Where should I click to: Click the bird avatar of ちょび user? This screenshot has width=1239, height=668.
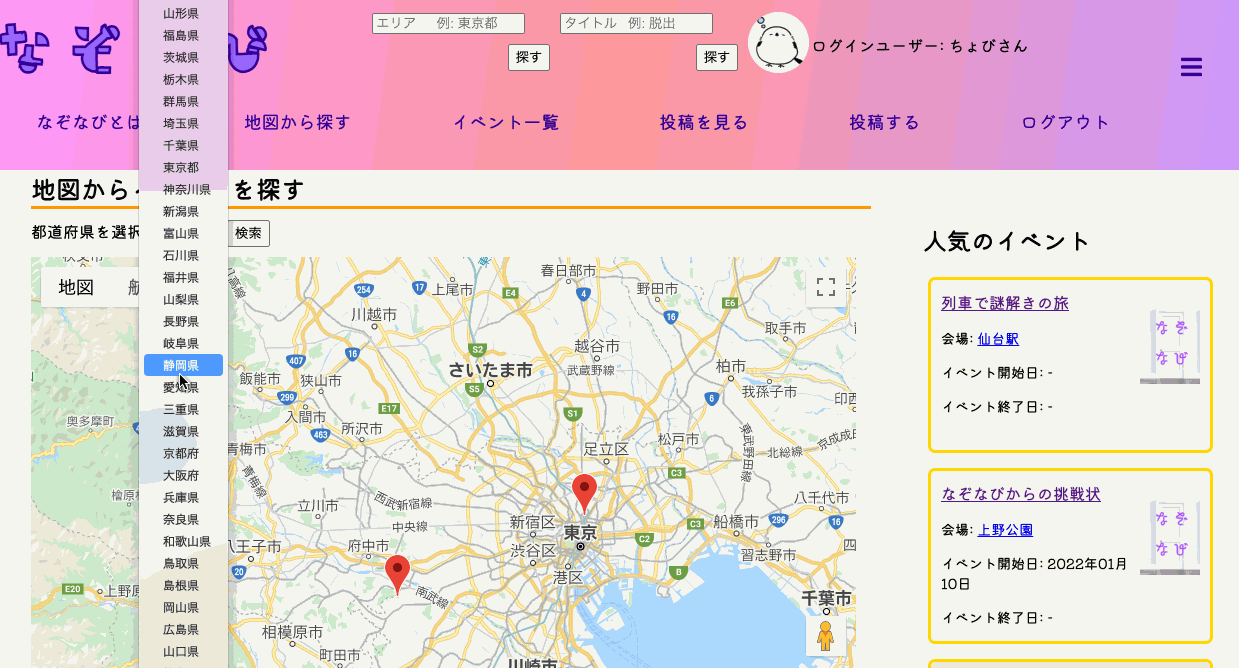[779, 43]
